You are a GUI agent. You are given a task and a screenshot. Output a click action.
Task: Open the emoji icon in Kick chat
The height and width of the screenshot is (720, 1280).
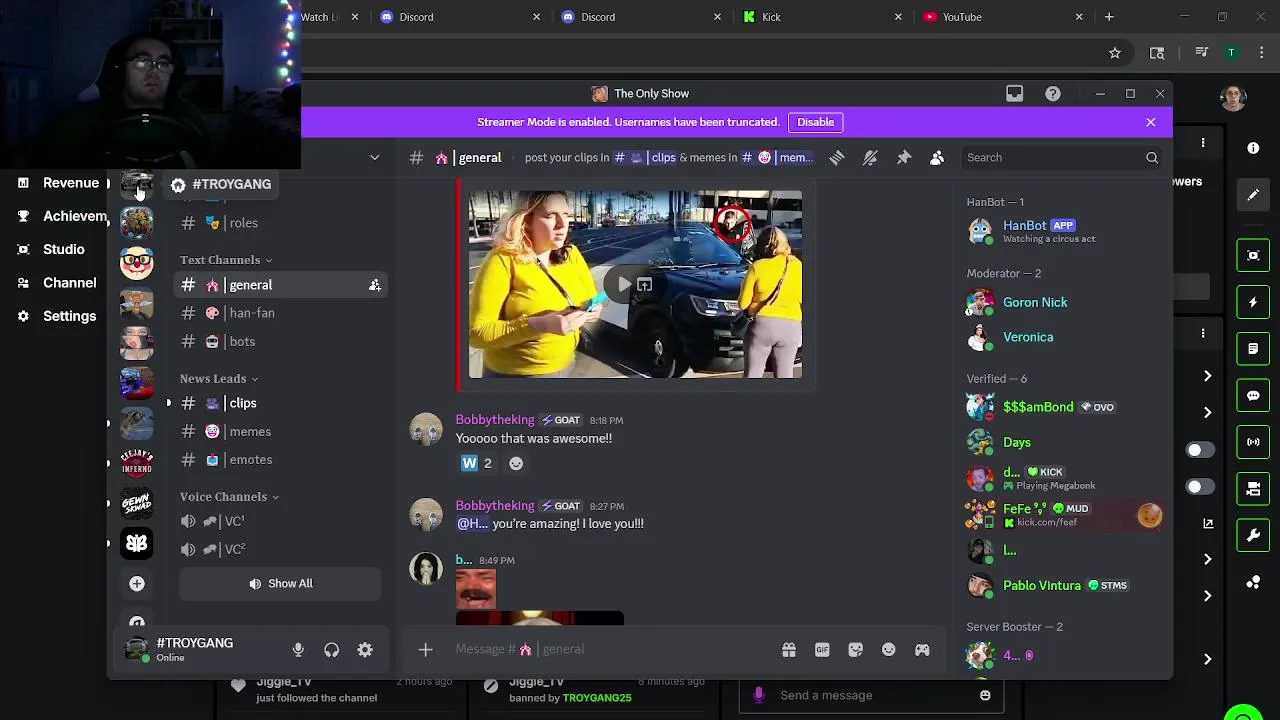(x=985, y=696)
